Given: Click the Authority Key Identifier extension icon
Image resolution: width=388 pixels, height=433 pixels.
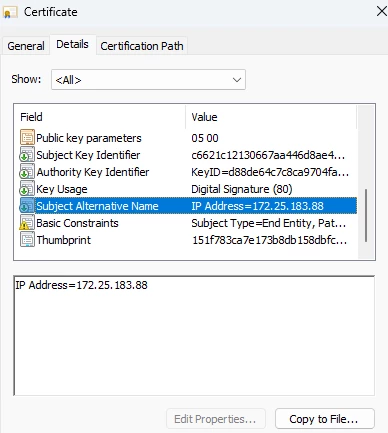Looking at the screenshot, I should pos(27,172).
